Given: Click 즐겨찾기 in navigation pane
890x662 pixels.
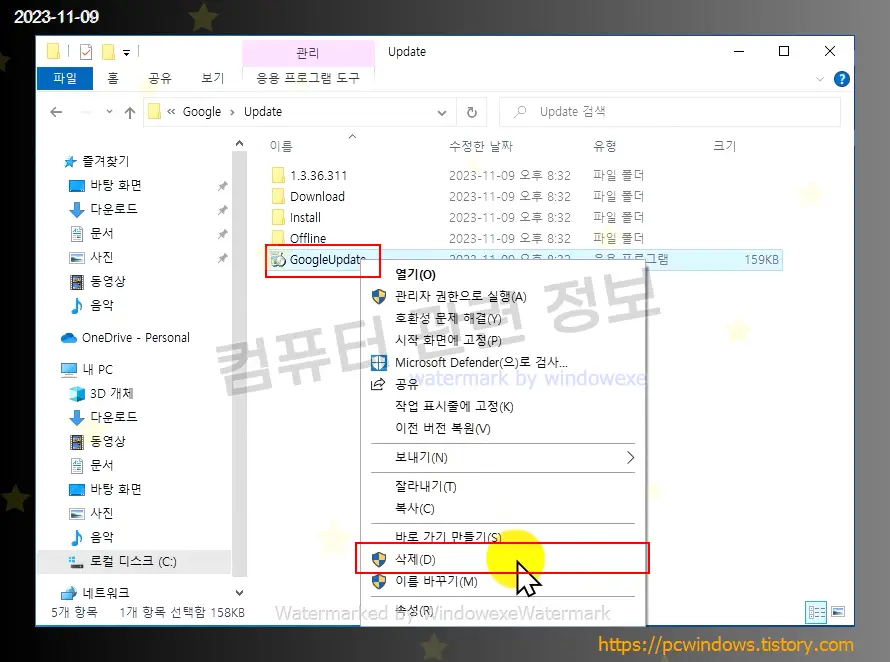Looking at the screenshot, I should [106, 161].
